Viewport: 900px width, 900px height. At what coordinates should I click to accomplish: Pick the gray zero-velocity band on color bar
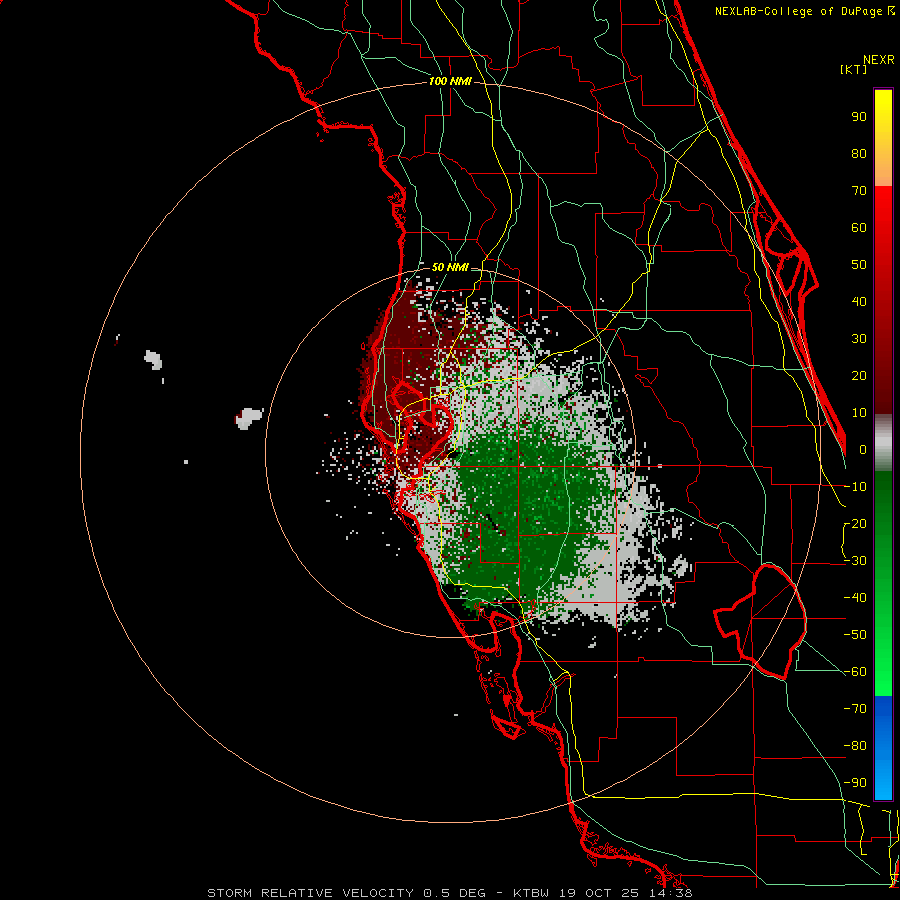pos(883,443)
